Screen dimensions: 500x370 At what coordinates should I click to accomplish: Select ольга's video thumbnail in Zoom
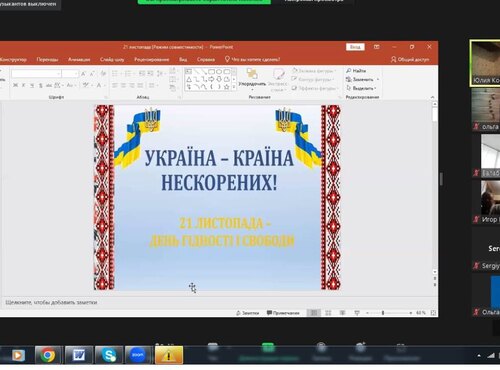[x=486, y=110]
